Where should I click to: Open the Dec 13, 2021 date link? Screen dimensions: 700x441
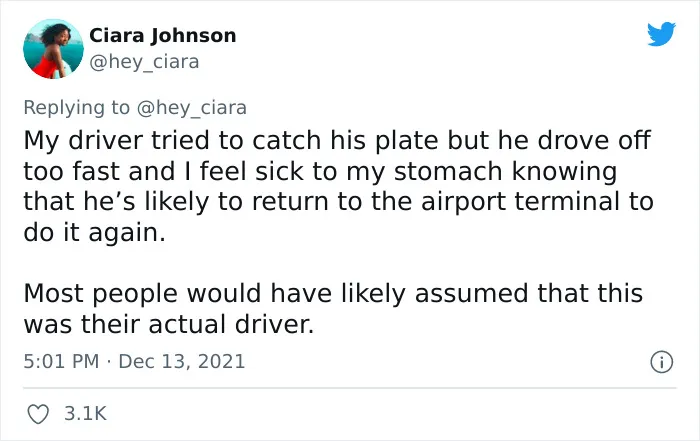182,361
